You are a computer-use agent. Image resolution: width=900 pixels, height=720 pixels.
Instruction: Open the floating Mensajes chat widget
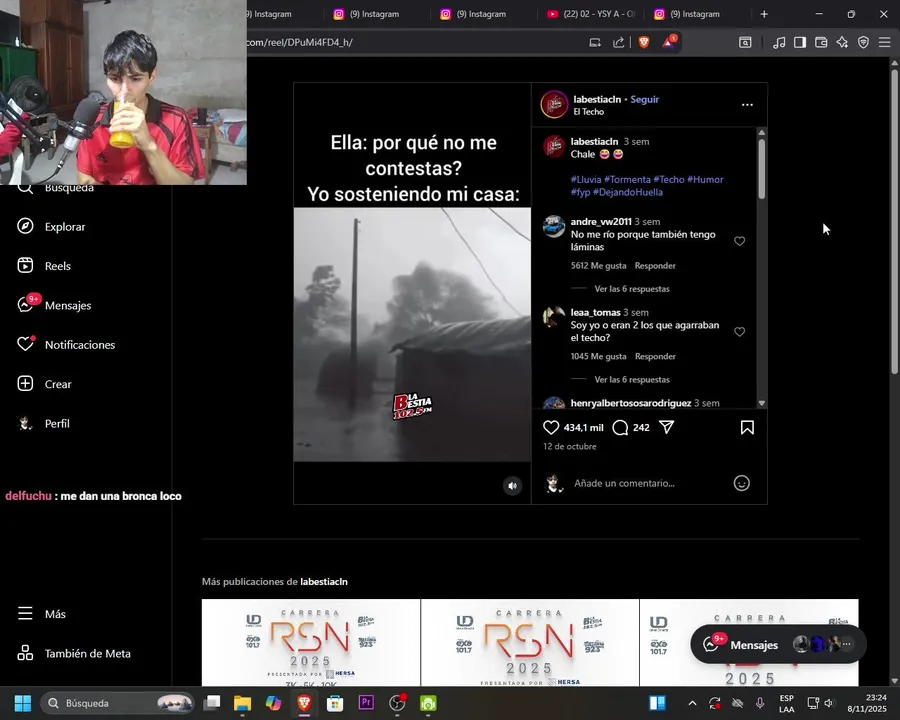778,645
